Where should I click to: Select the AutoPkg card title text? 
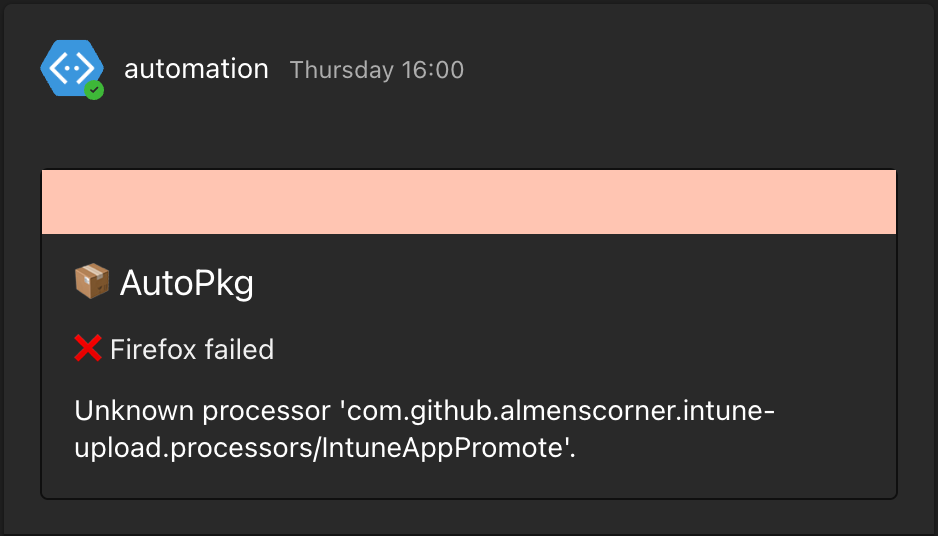(x=187, y=284)
